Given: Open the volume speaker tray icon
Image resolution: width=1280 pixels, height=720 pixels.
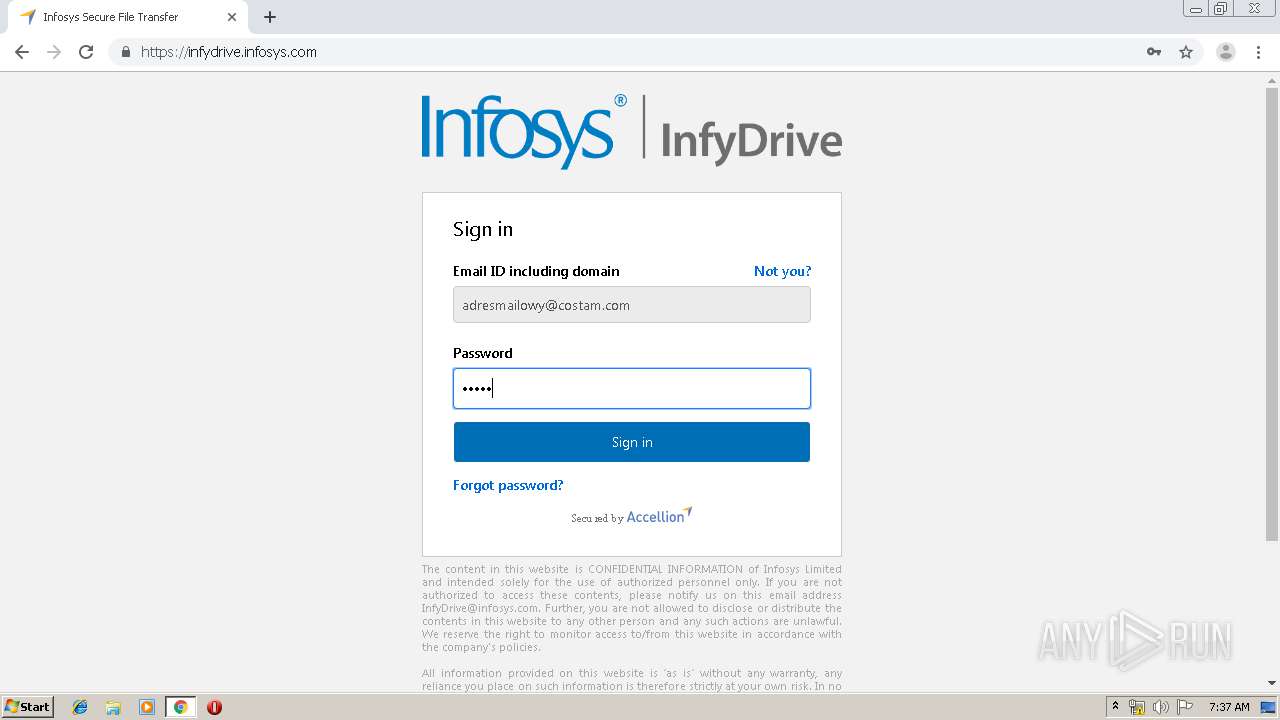Looking at the screenshot, I should tap(1160, 707).
